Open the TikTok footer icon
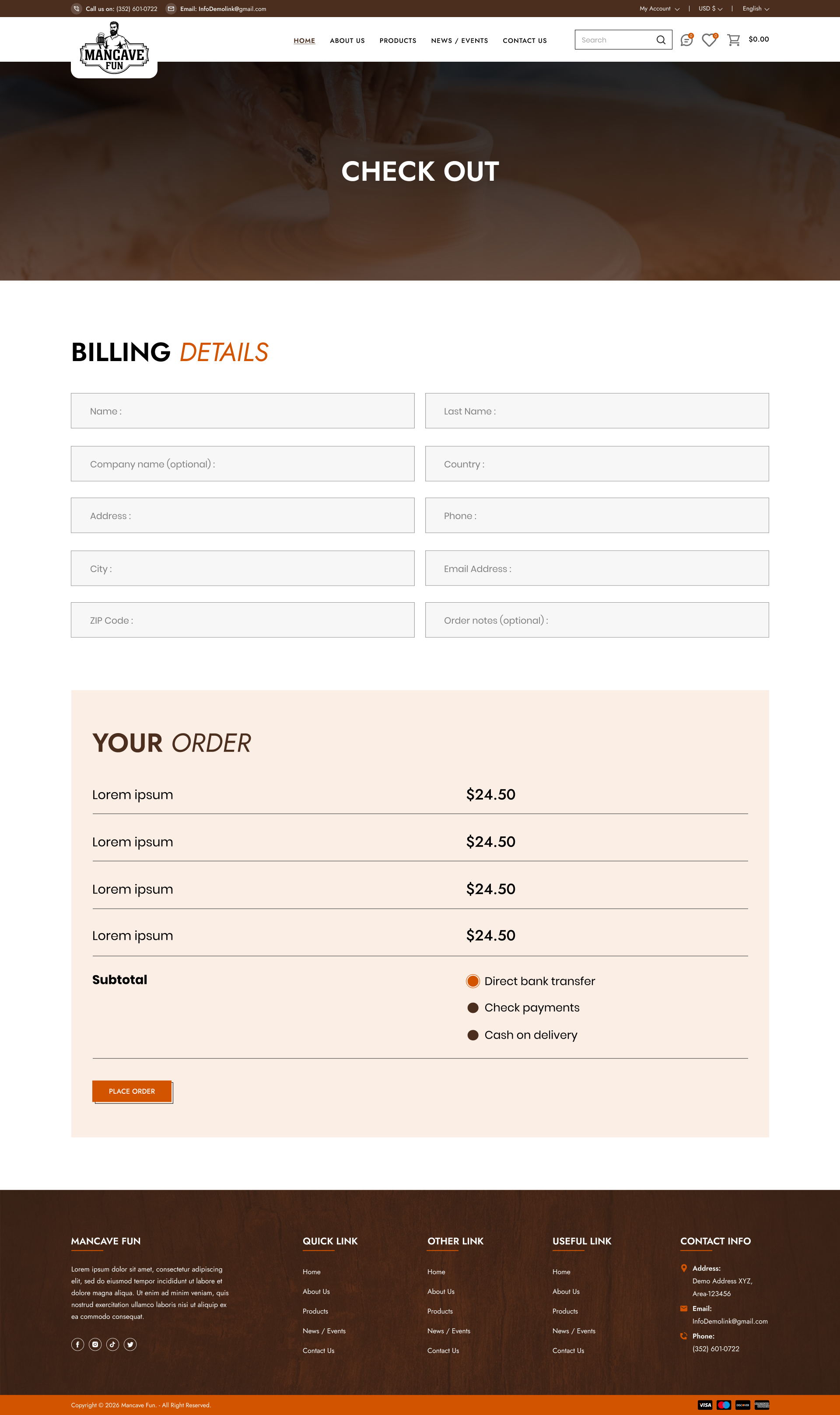Screen dimensions: 840x1415 112,1344
